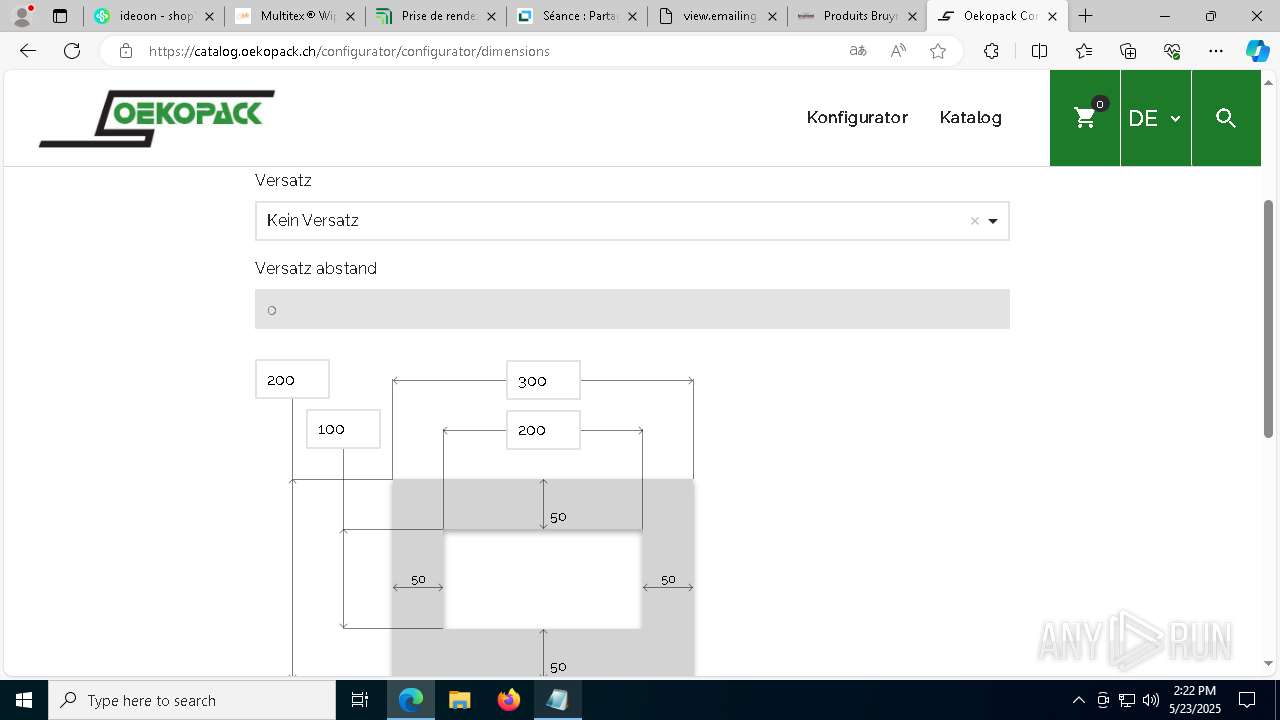Edit the outer width field 300
The width and height of the screenshot is (1280, 720).
pyautogui.click(x=543, y=381)
